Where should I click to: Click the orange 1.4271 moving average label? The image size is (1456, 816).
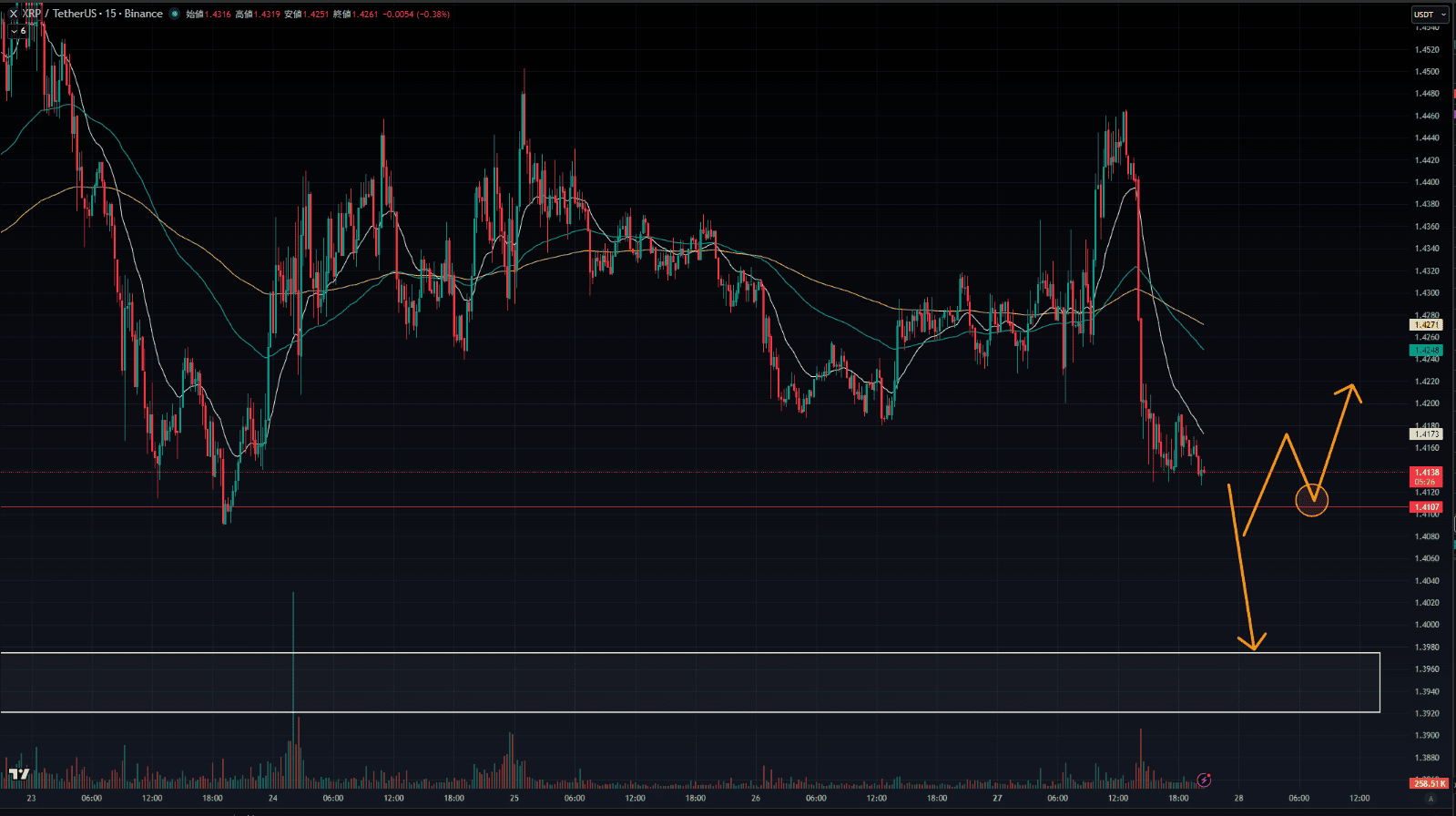click(x=1426, y=325)
